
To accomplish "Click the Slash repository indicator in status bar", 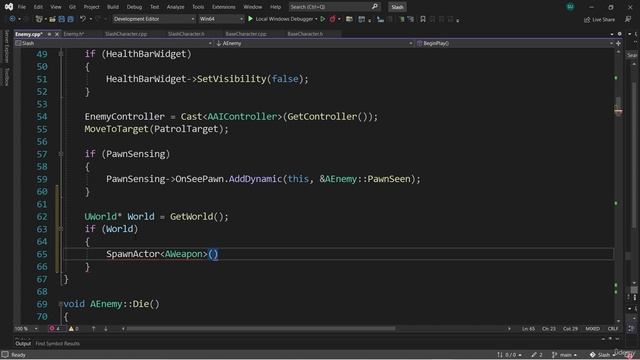I will (602, 355).
